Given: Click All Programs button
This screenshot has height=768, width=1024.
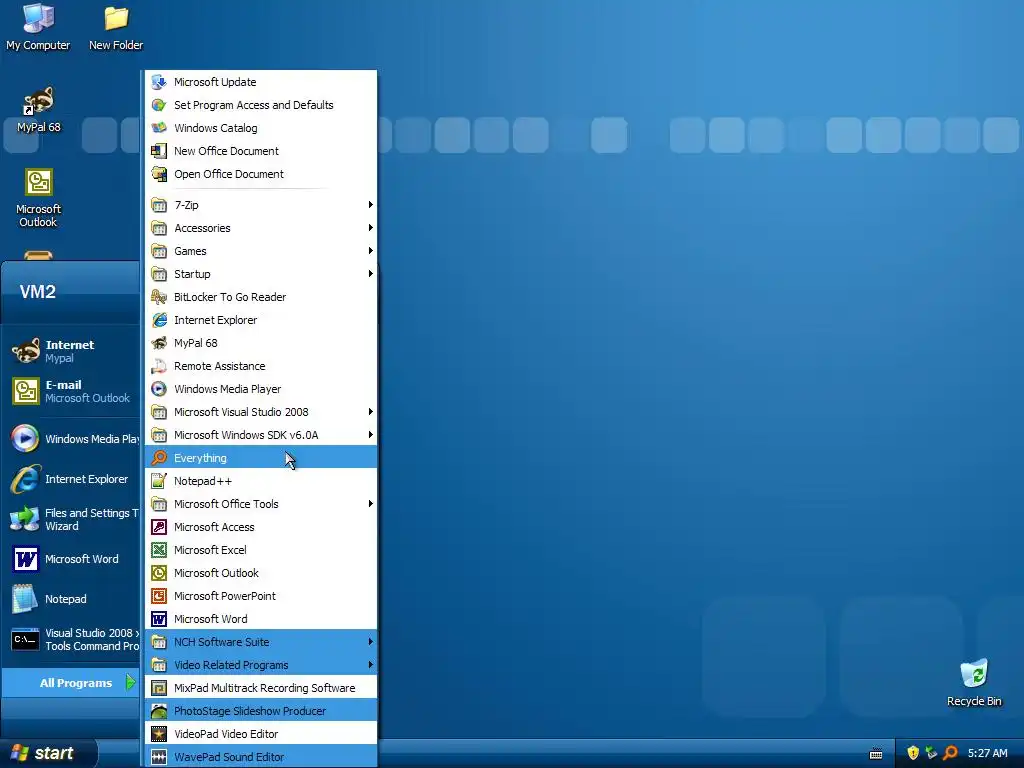Looking at the screenshot, I should tap(71, 683).
